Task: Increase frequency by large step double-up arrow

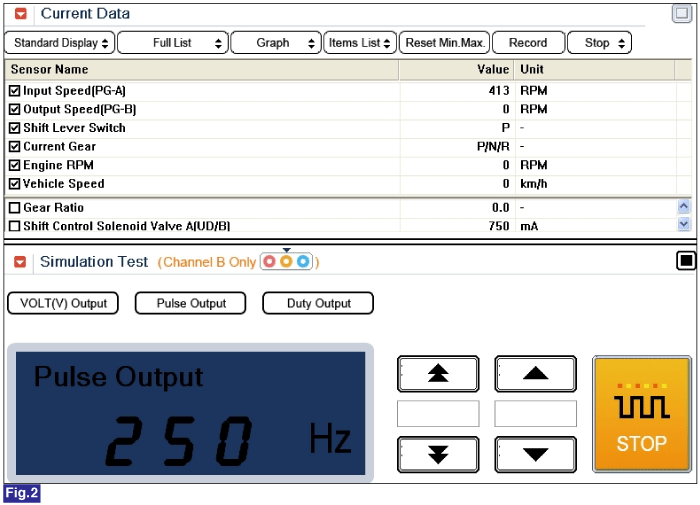Action: [438, 374]
